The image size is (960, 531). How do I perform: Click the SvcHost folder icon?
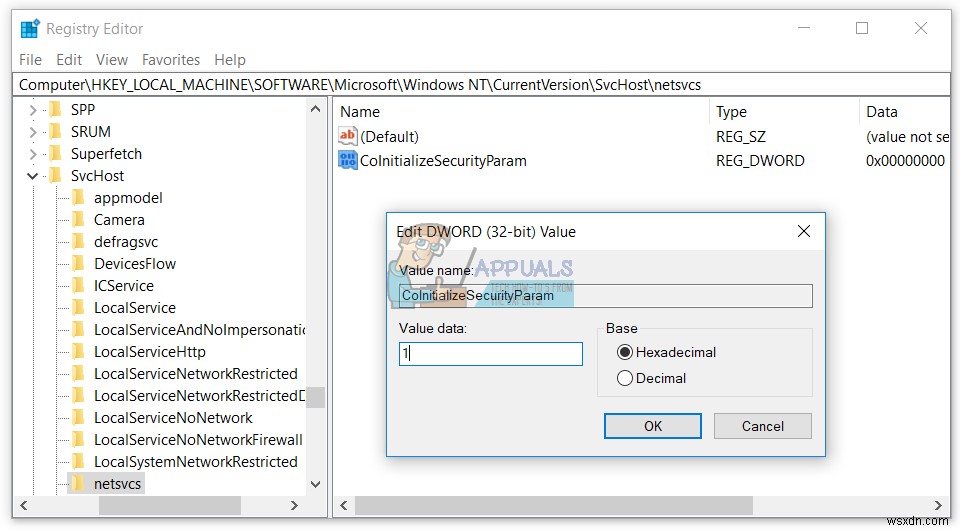[56, 176]
